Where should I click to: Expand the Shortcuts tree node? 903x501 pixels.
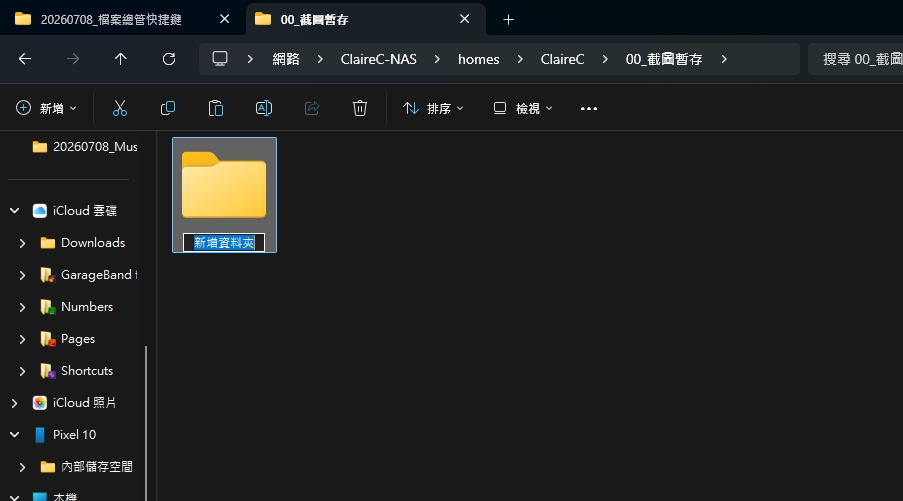22,371
